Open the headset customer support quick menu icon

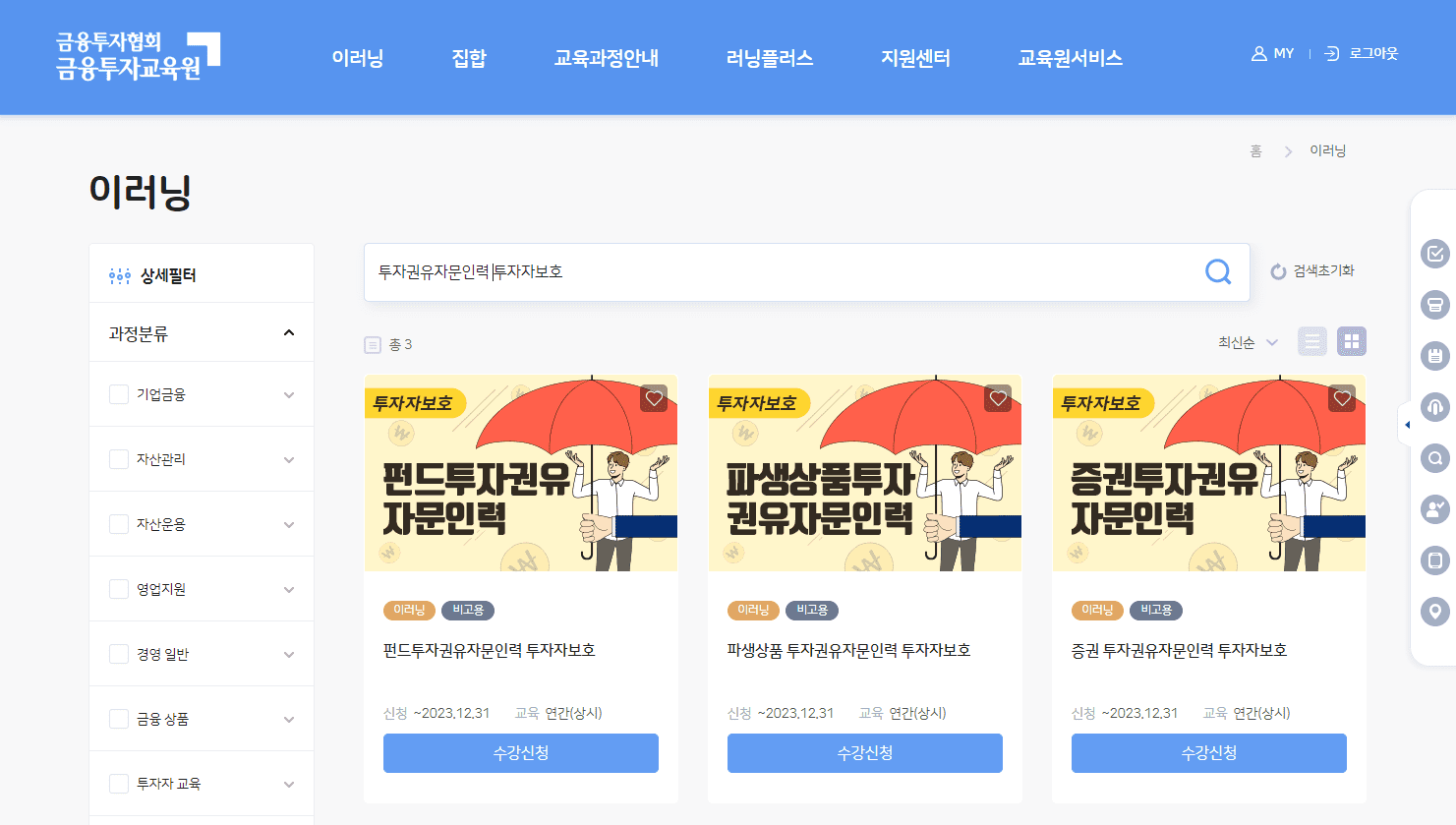point(1433,407)
